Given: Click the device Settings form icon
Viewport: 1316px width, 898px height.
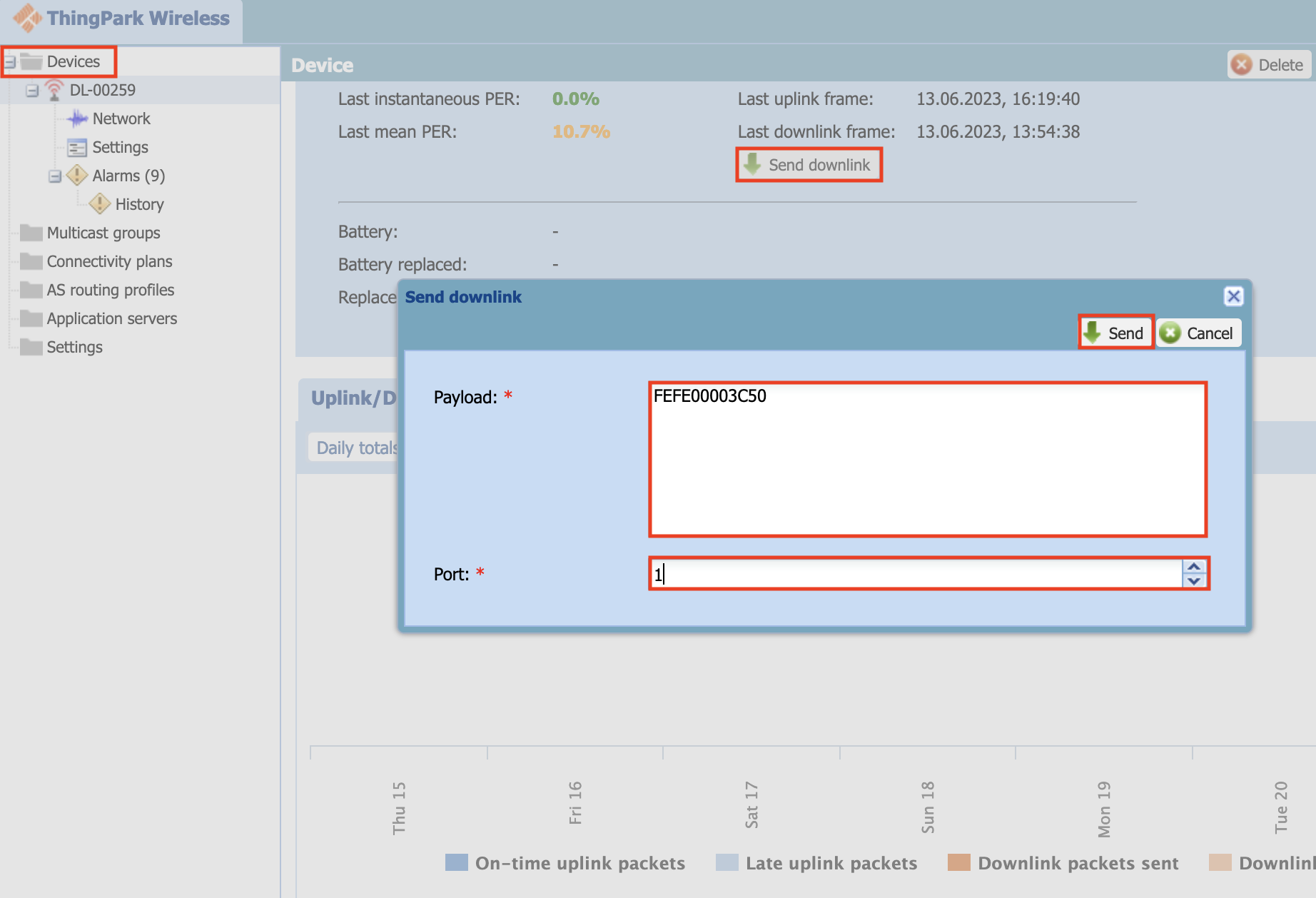Looking at the screenshot, I should click(77, 148).
